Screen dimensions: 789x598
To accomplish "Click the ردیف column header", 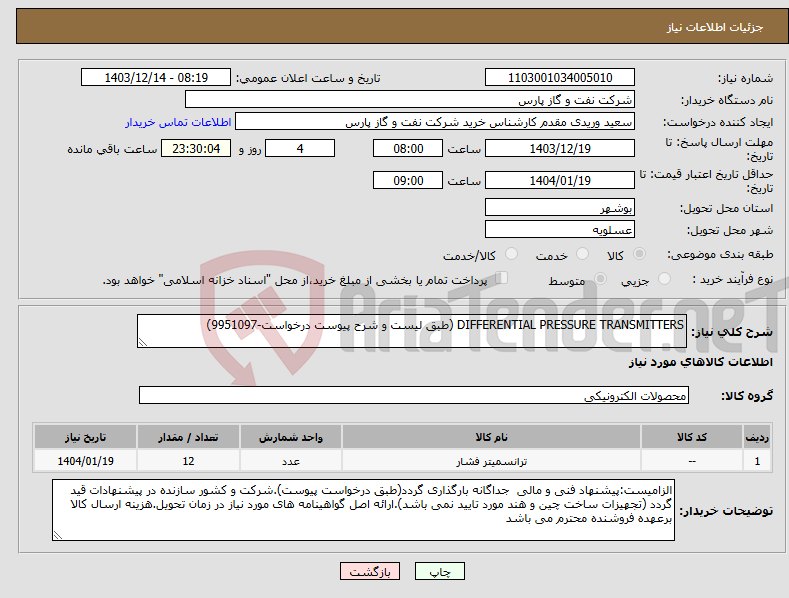I will pos(757,437).
